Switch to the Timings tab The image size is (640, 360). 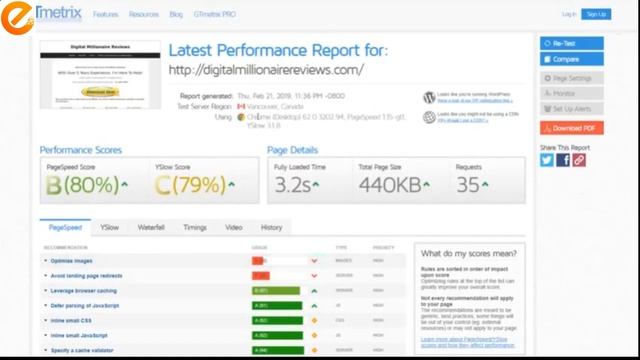tap(195, 227)
